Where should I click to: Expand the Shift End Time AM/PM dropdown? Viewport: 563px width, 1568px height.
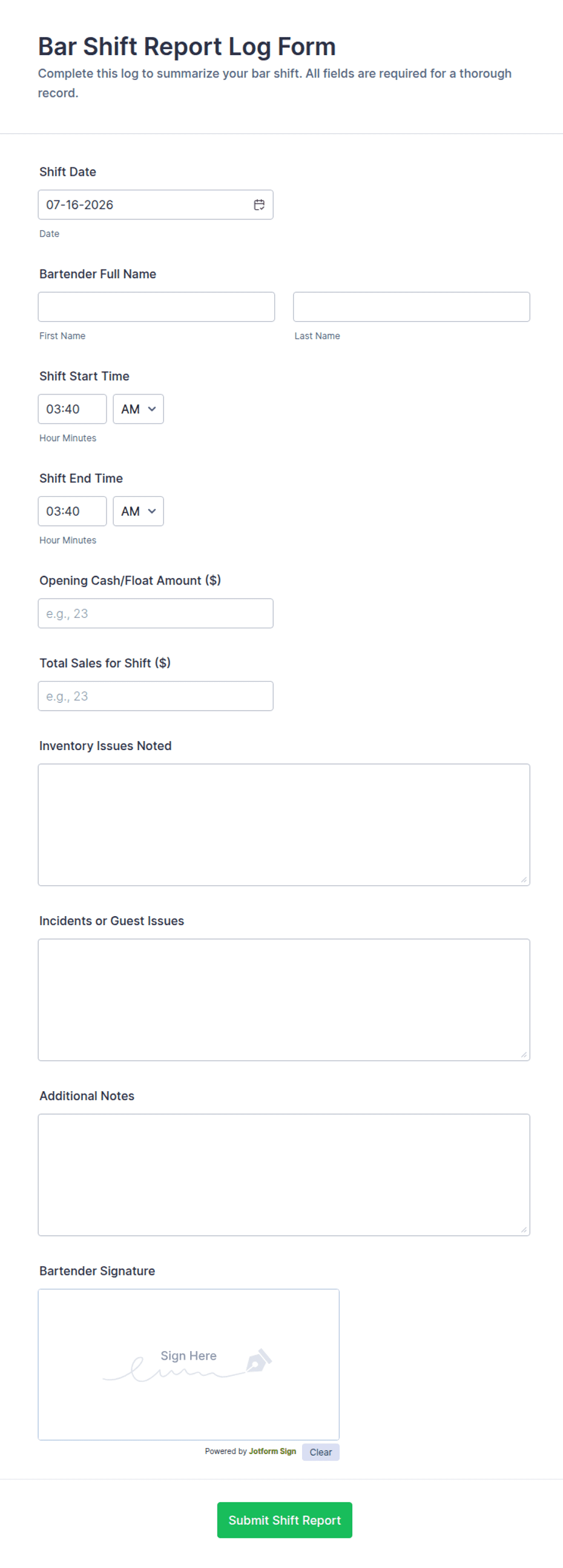138,511
